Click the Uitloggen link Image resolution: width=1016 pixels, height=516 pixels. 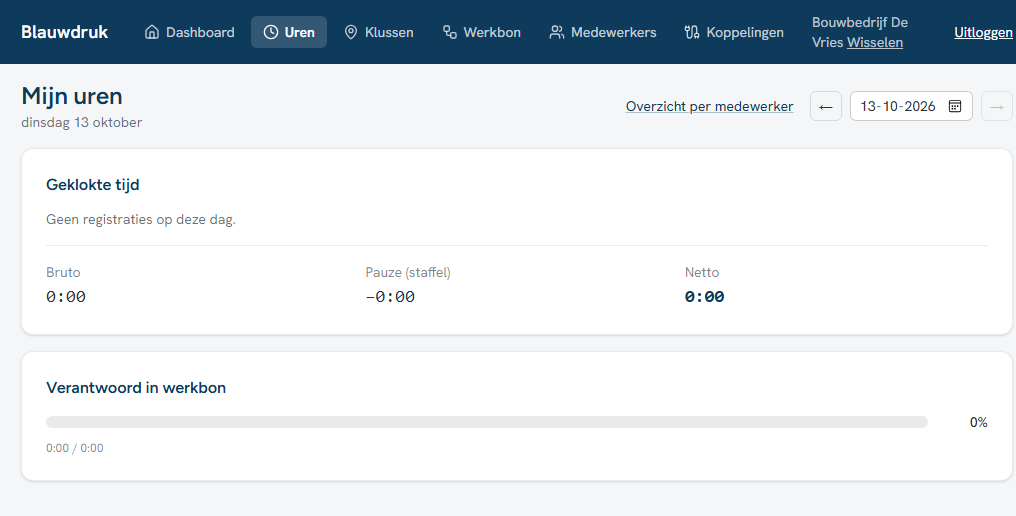click(x=983, y=32)
